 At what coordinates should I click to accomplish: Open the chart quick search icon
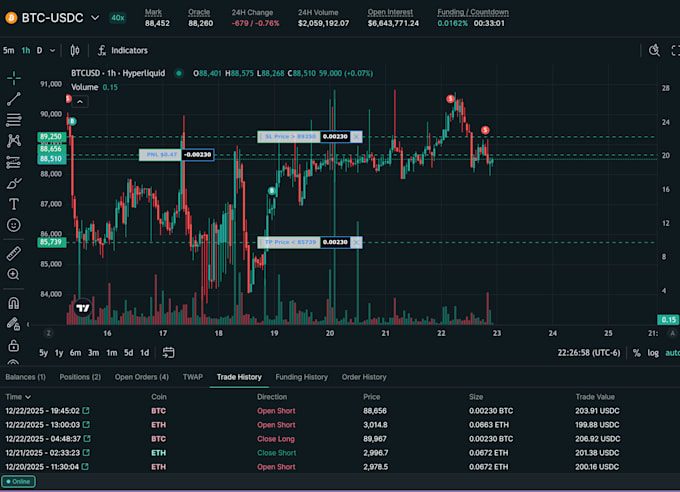(x=654, y=51)
